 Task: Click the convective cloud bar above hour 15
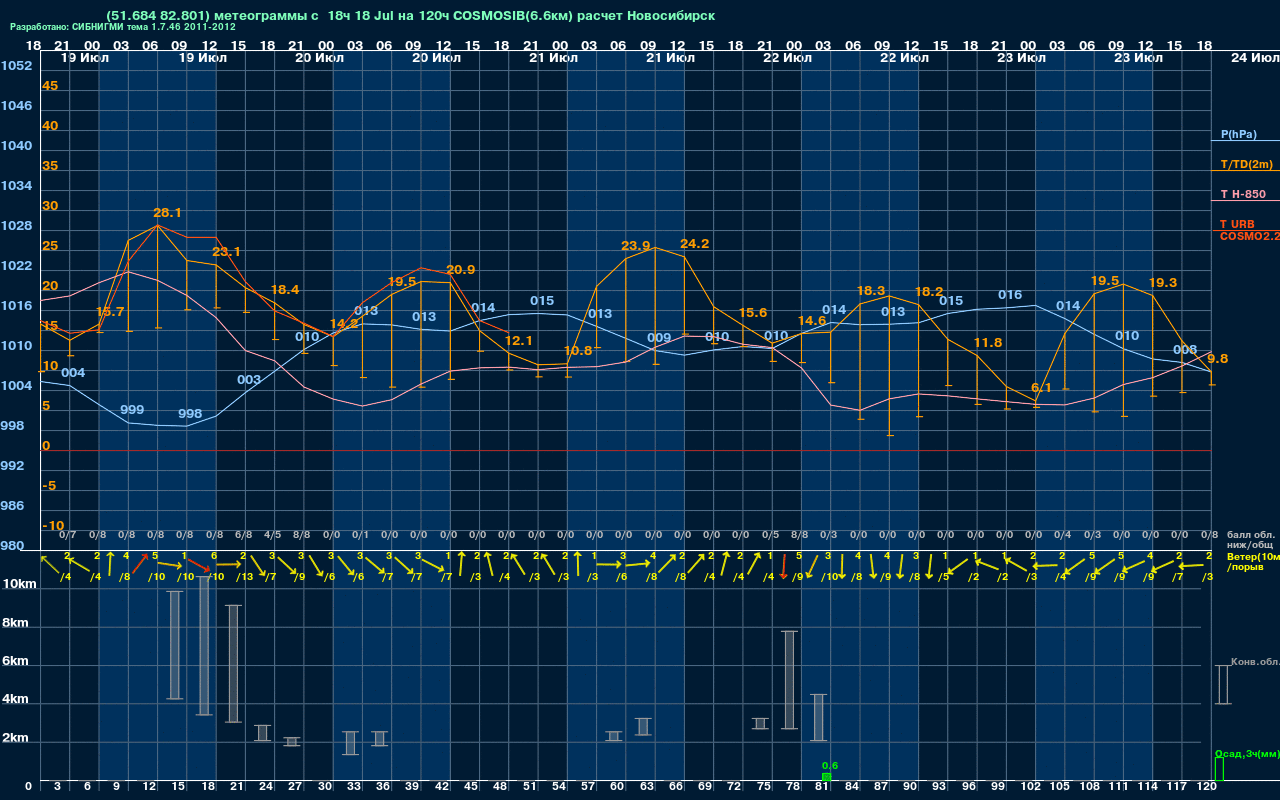tap(175, 645)
